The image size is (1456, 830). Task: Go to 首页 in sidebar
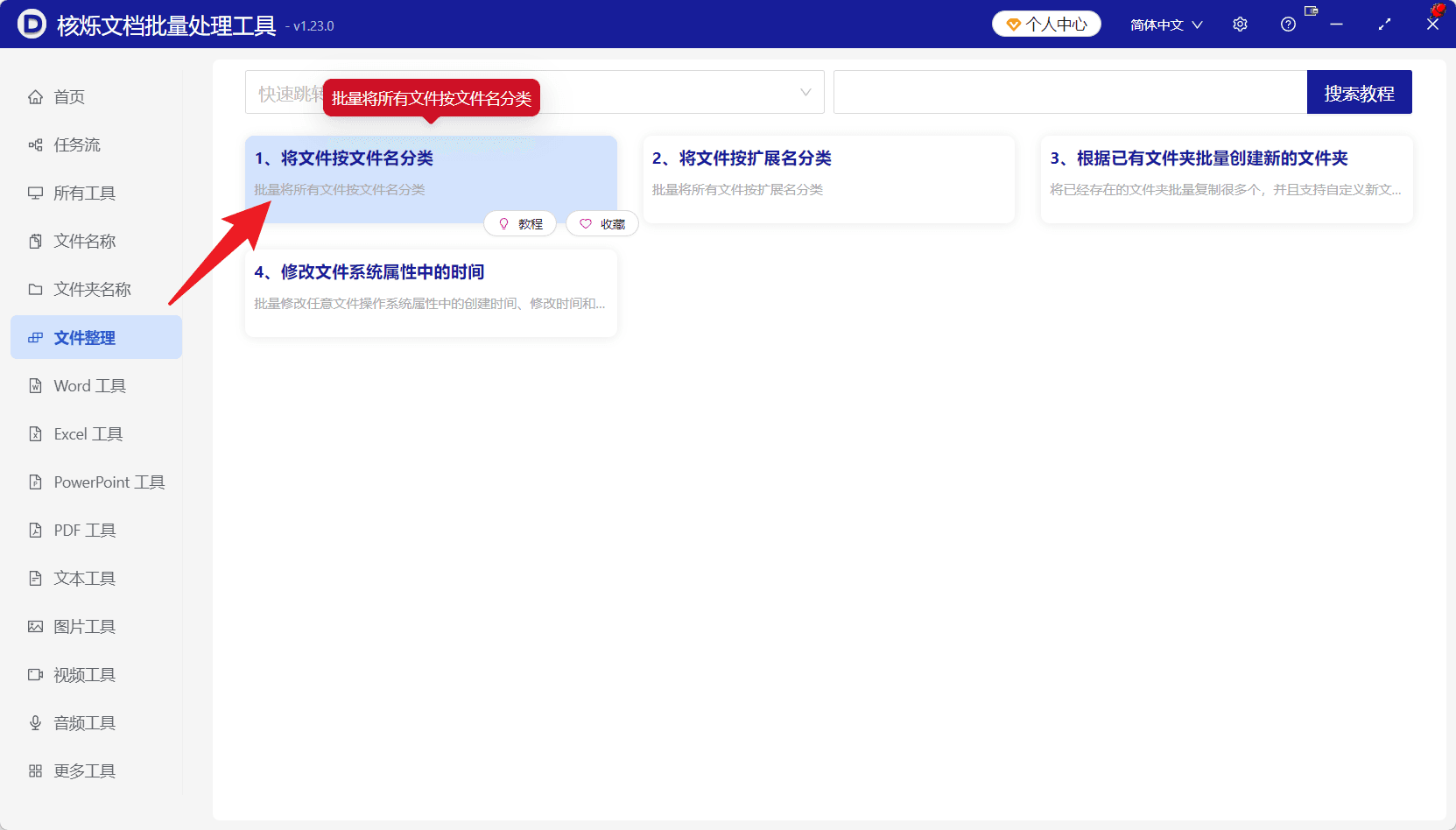(x=96, y=97)
